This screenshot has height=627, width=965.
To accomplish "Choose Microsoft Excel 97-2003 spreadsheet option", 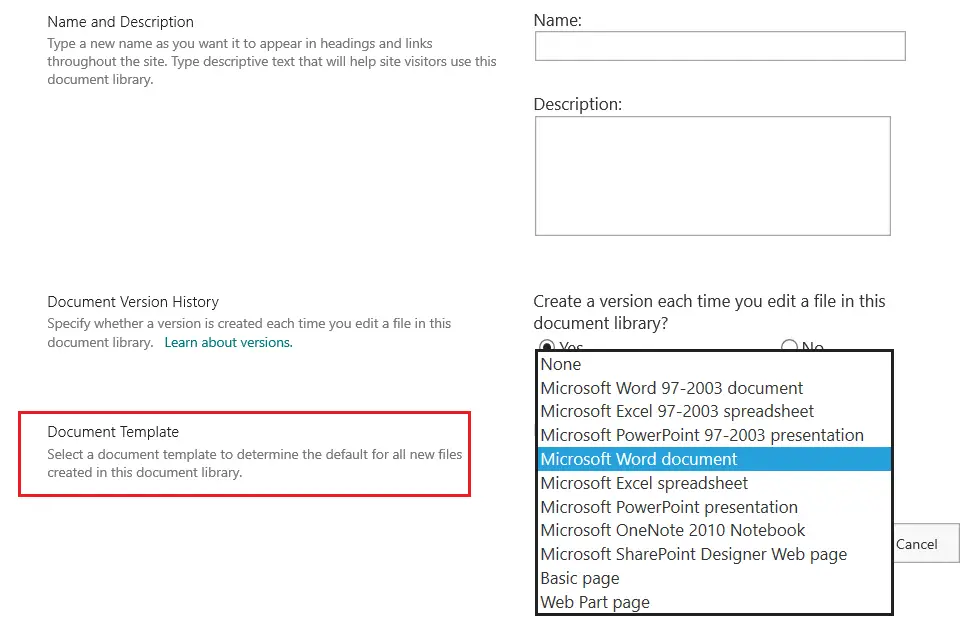I will point(715,411).
